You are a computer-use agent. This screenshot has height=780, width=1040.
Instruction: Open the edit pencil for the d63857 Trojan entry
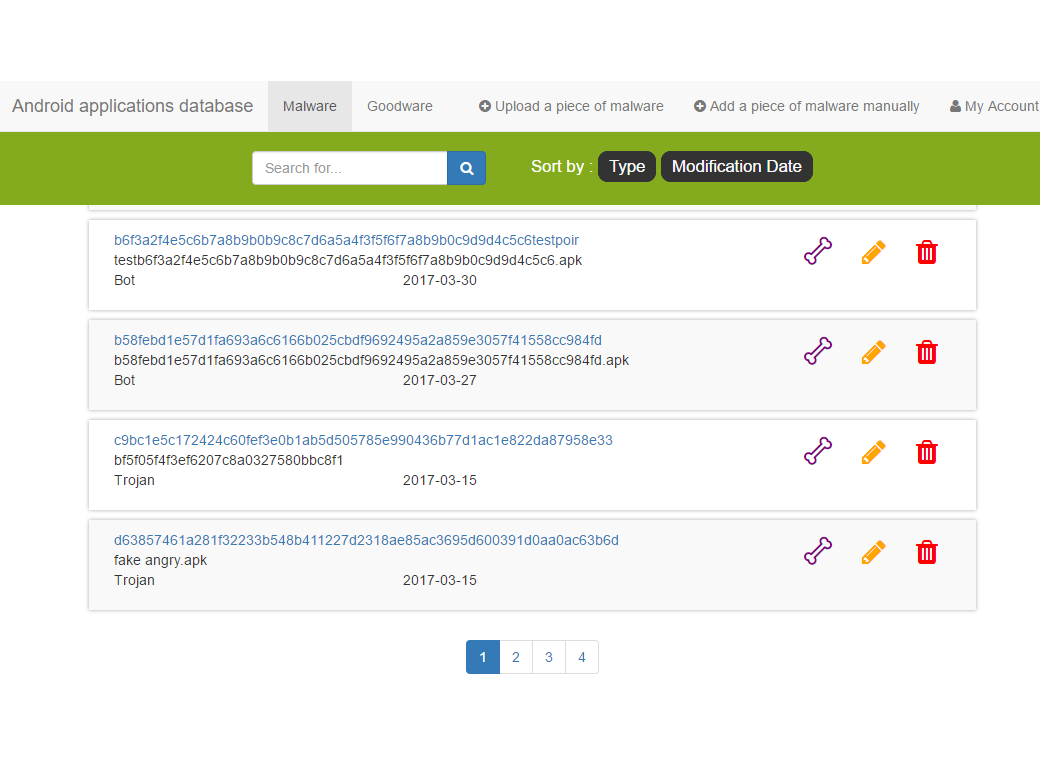click(x=872, y=551)
